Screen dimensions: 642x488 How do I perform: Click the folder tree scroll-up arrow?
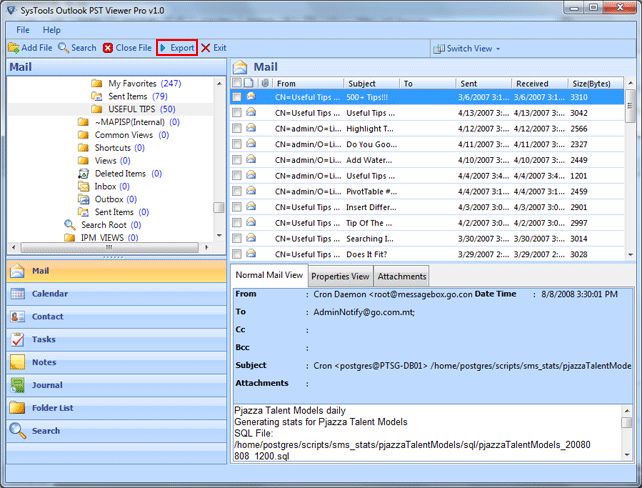pyautogui.click(x=219, y=84)
